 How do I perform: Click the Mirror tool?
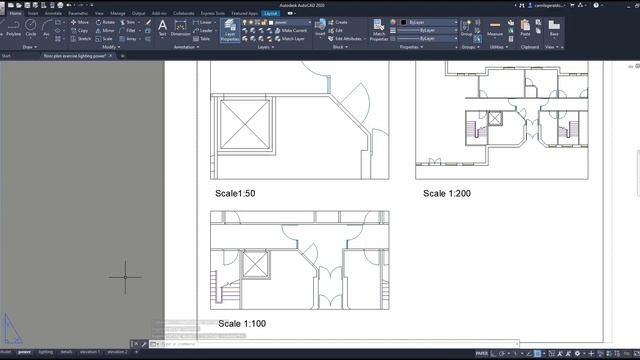pos(105,30)
